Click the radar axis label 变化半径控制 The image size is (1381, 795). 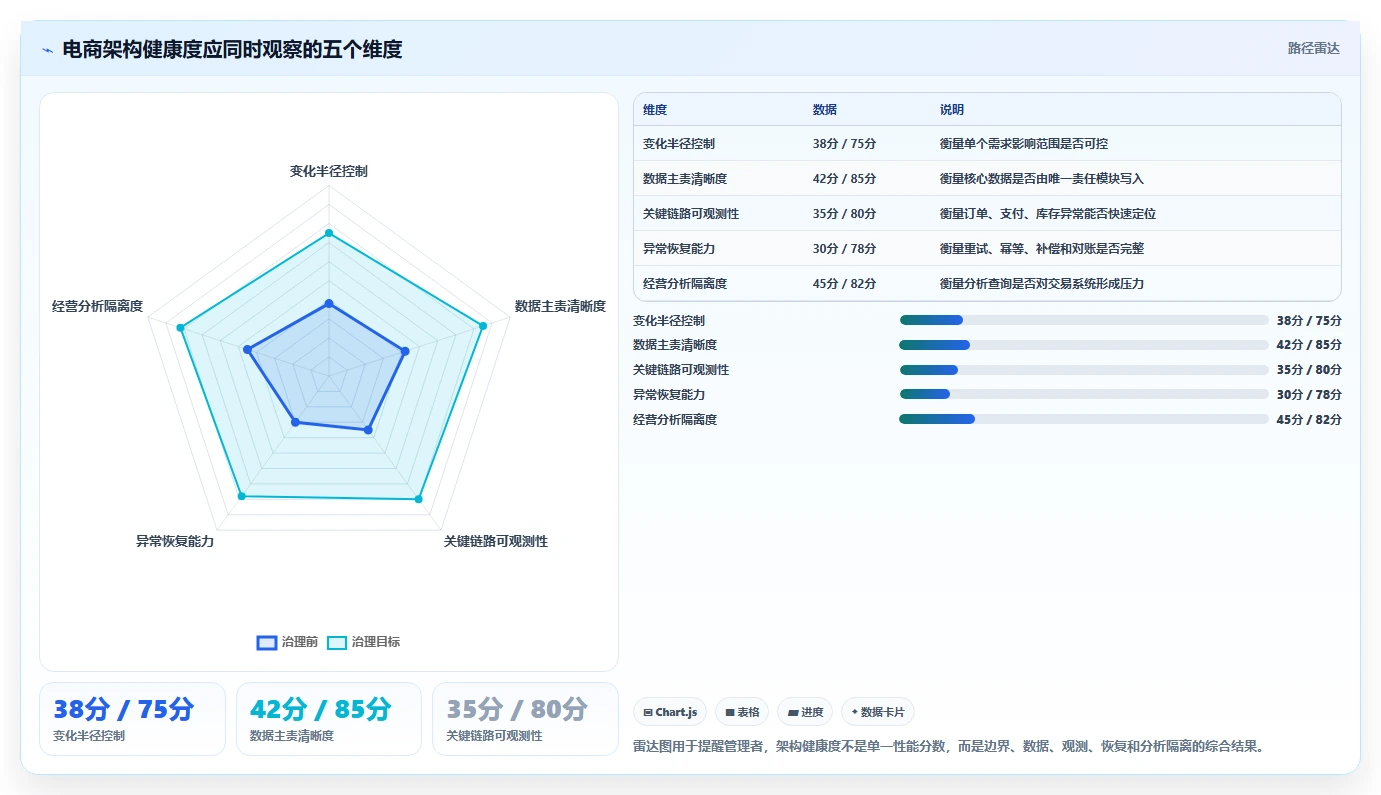tap(329, 171)
